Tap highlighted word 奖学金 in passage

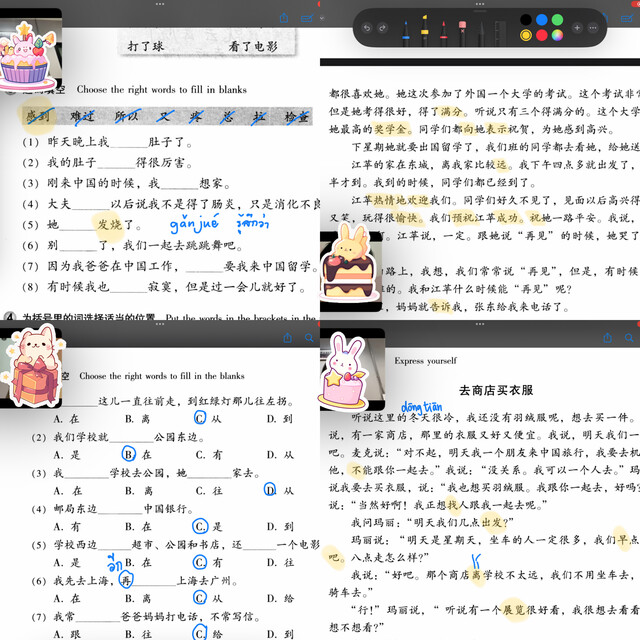(x=389, y=129)
